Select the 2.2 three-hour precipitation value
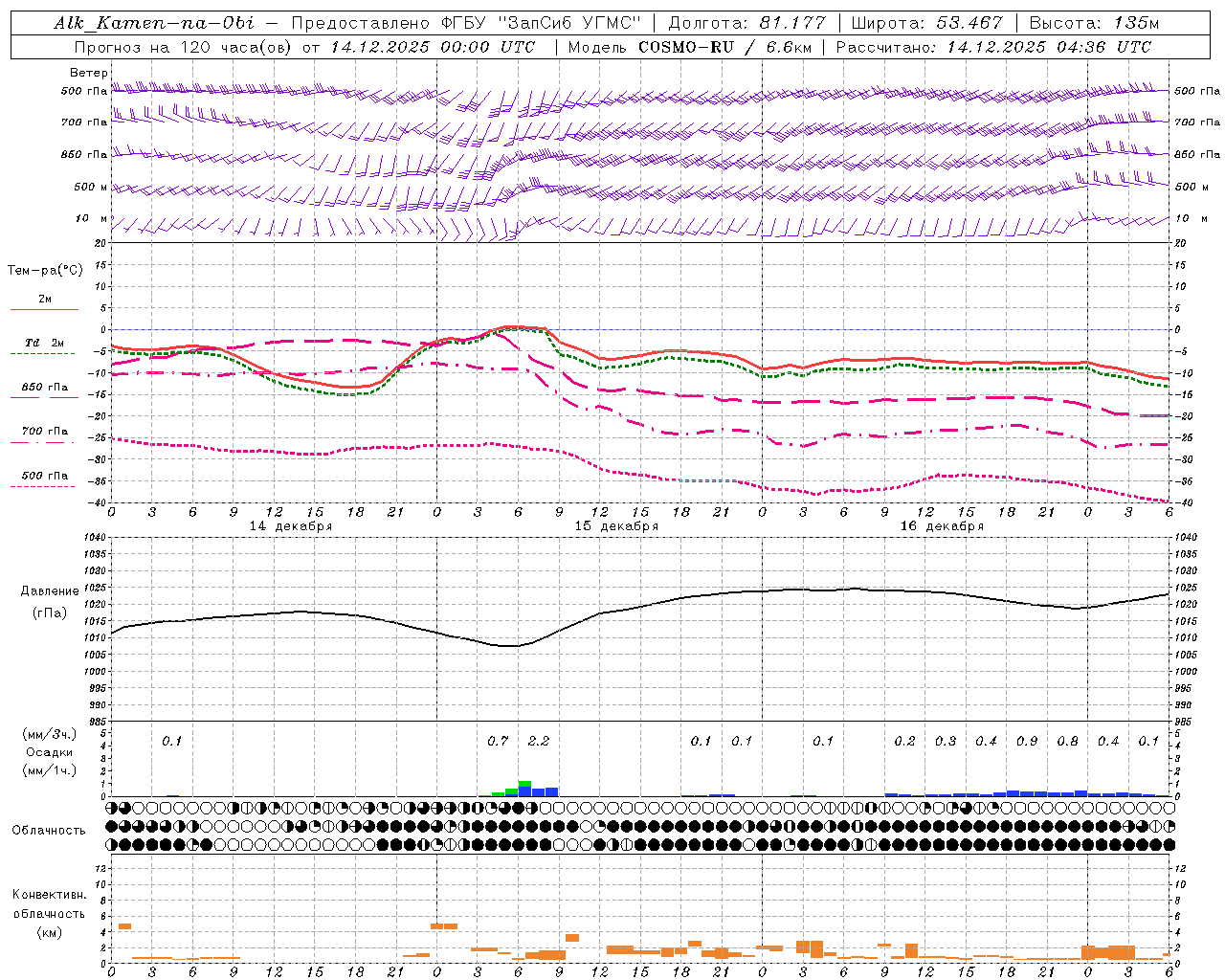The height and width of the screenshot is (980, 1225). (539, 742)
